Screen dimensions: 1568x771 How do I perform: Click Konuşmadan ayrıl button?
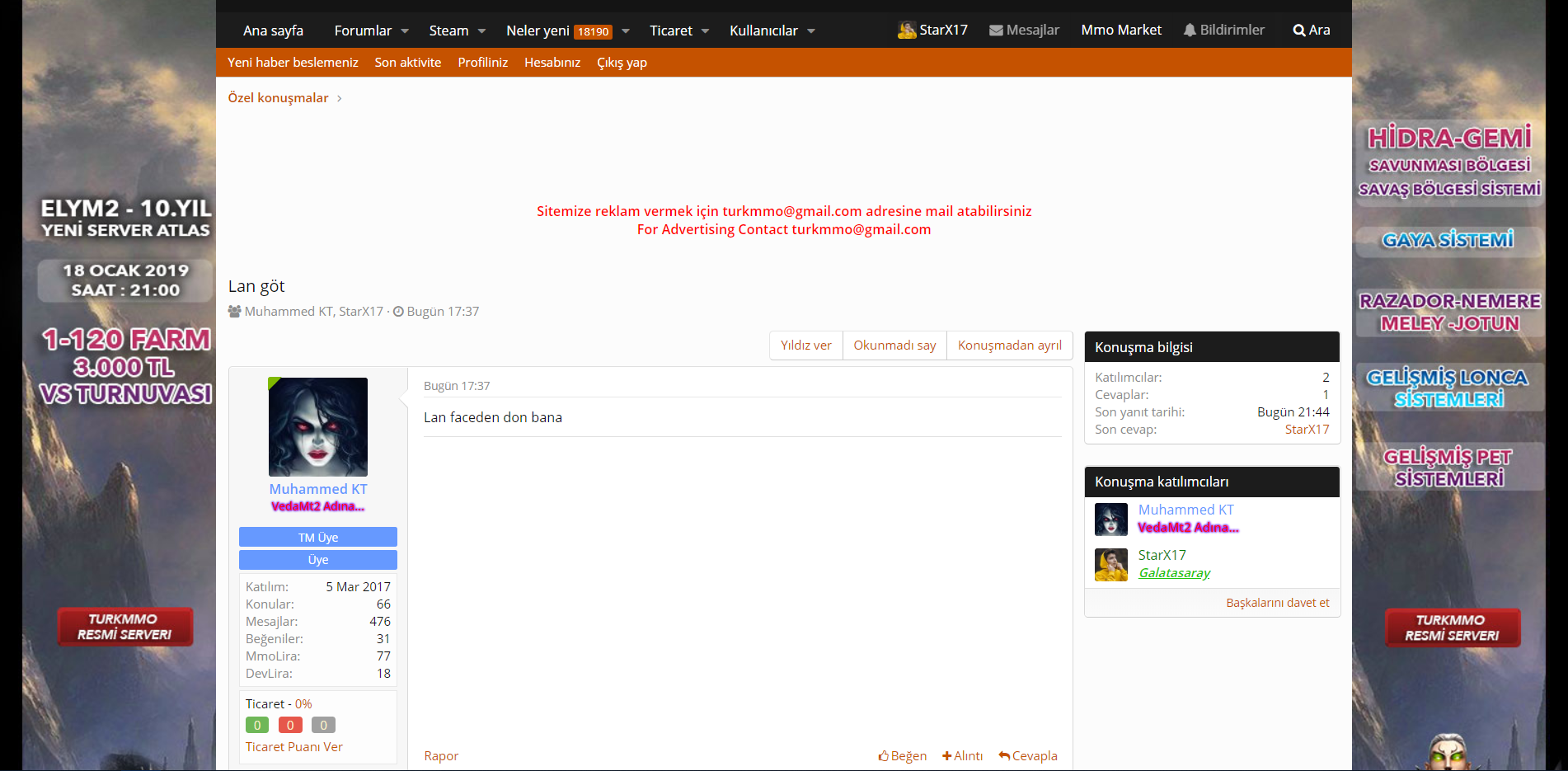pos(1009,346)
